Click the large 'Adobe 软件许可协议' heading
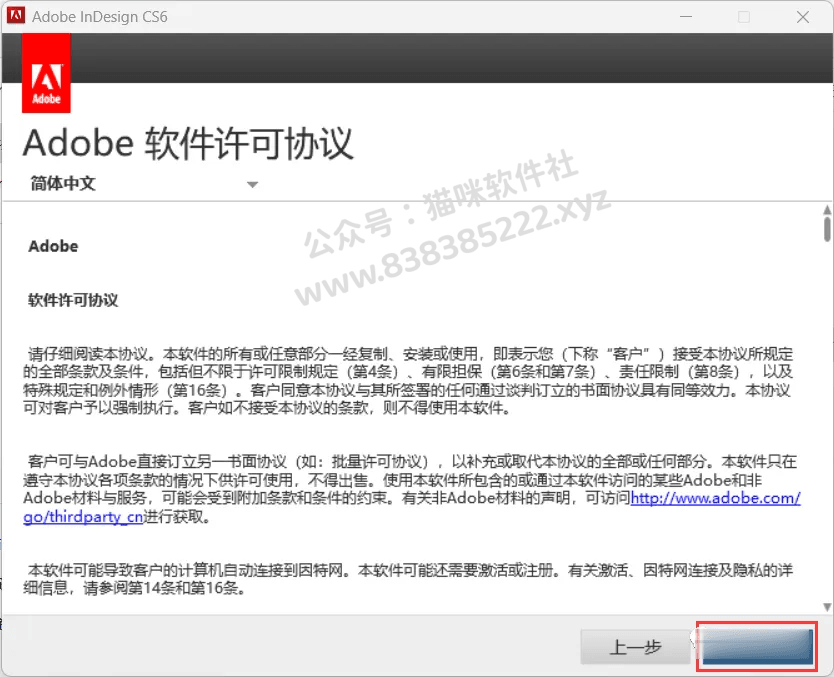The height and width of the screenshot is (677, 834). tap(188, 144)
